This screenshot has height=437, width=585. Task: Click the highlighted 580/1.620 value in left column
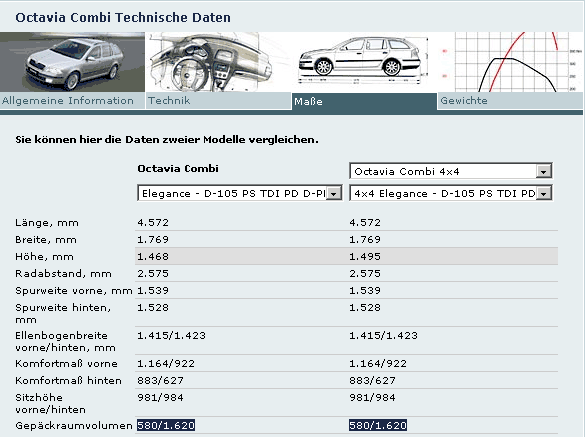(166, 425)
